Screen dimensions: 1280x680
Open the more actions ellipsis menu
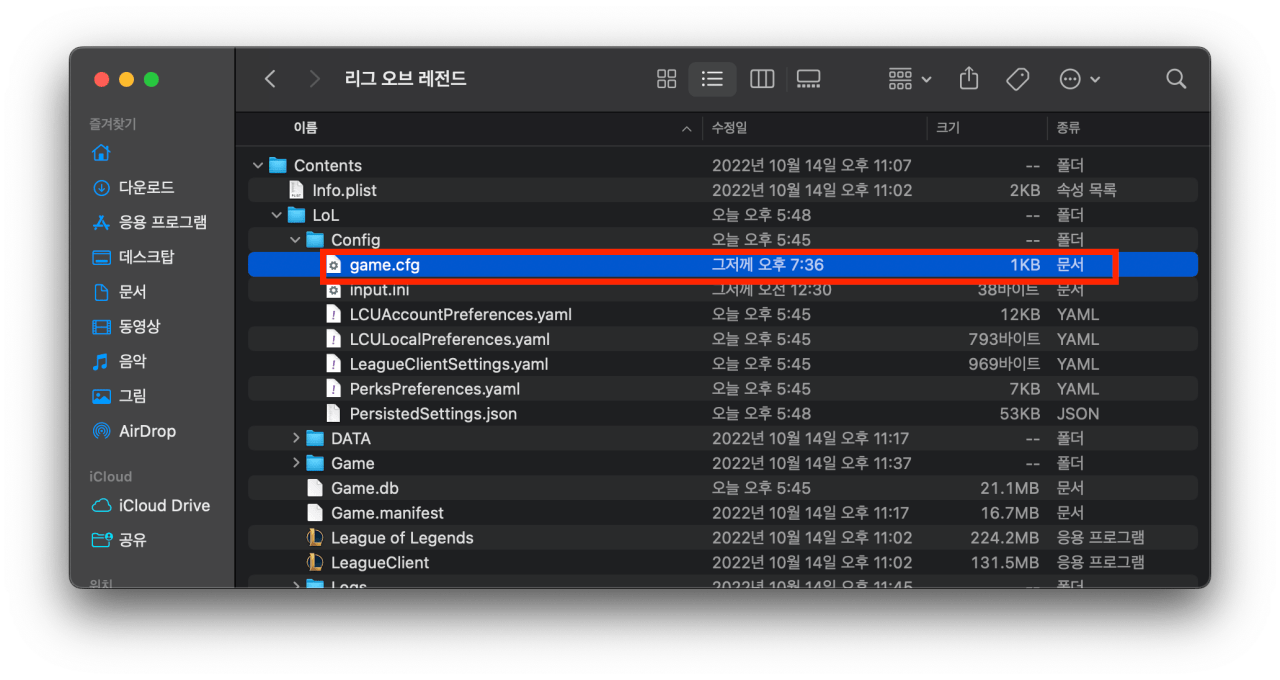click(x=1079, y=79)
